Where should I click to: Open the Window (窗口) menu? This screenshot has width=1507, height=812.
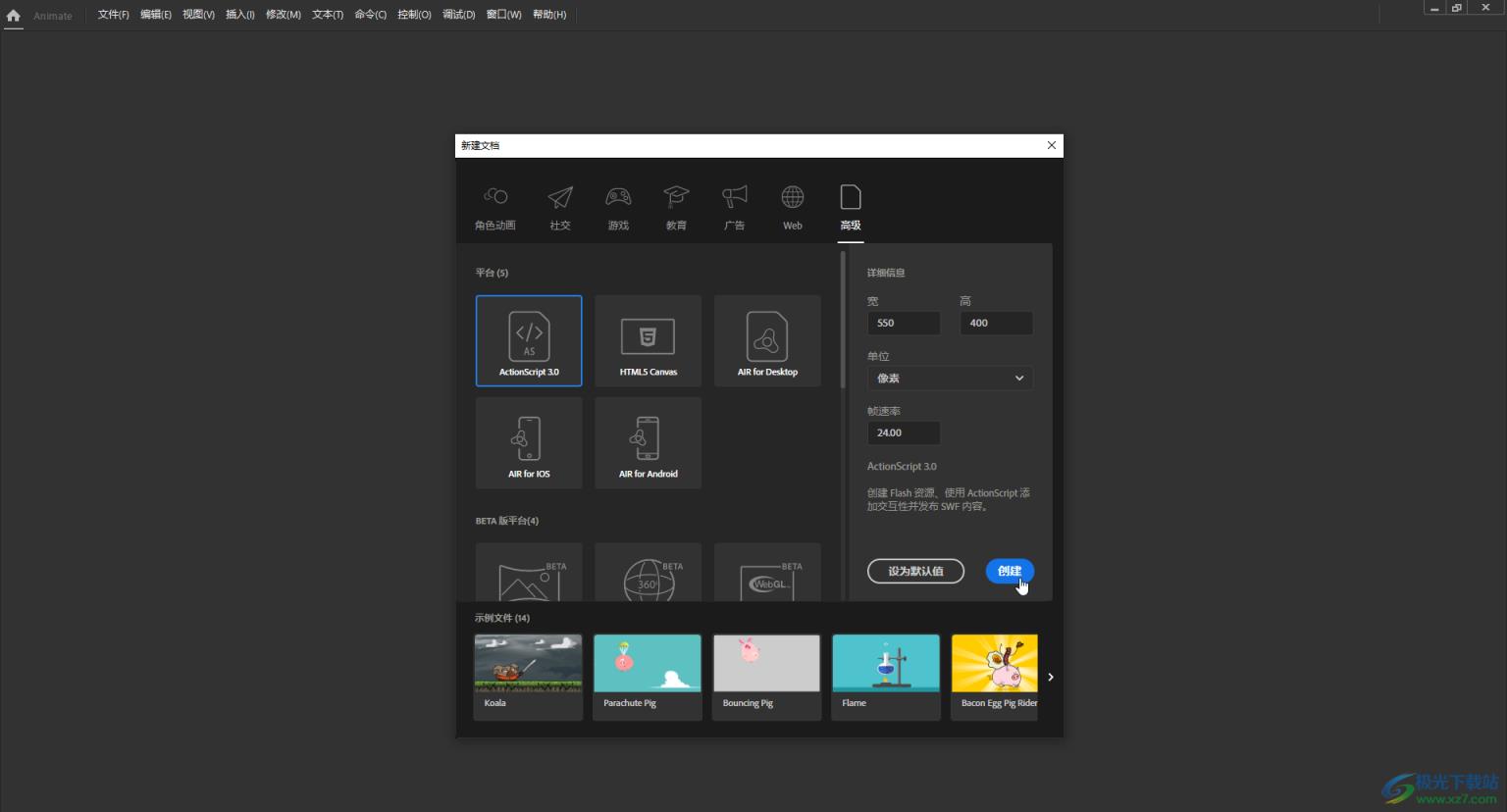503,15
